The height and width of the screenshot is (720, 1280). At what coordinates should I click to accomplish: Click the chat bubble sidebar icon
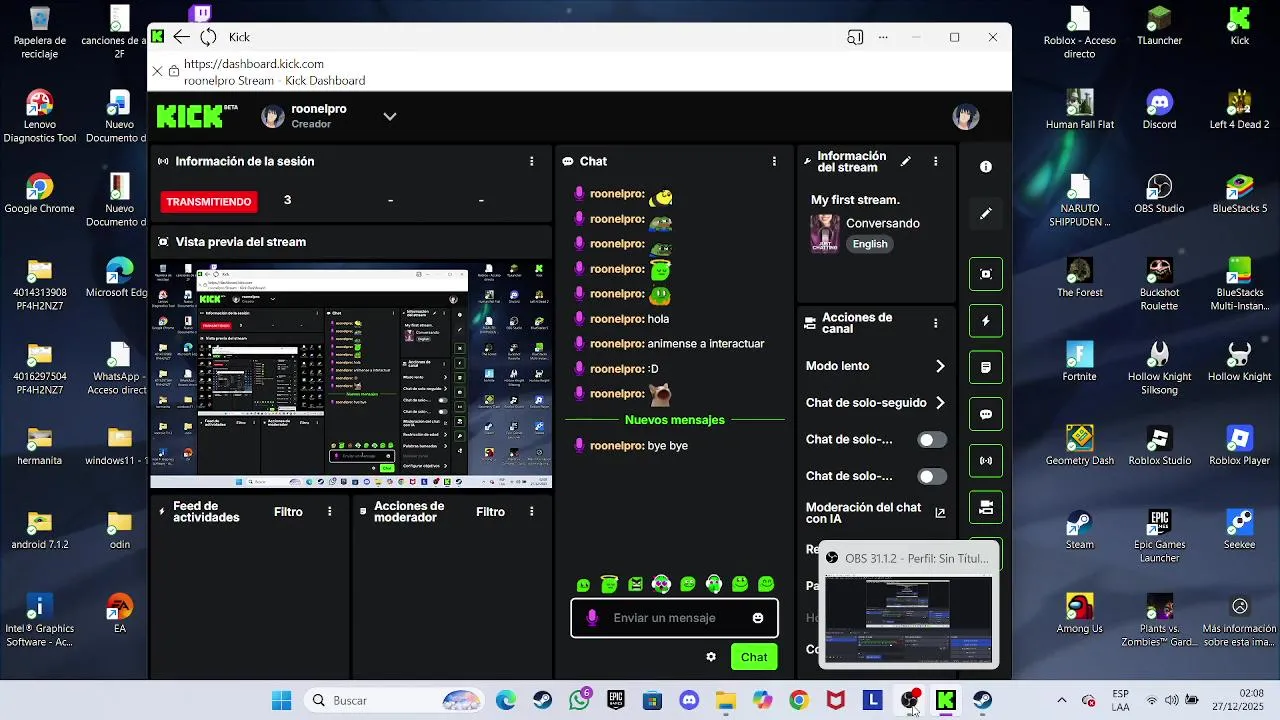[x=986, y=414]
